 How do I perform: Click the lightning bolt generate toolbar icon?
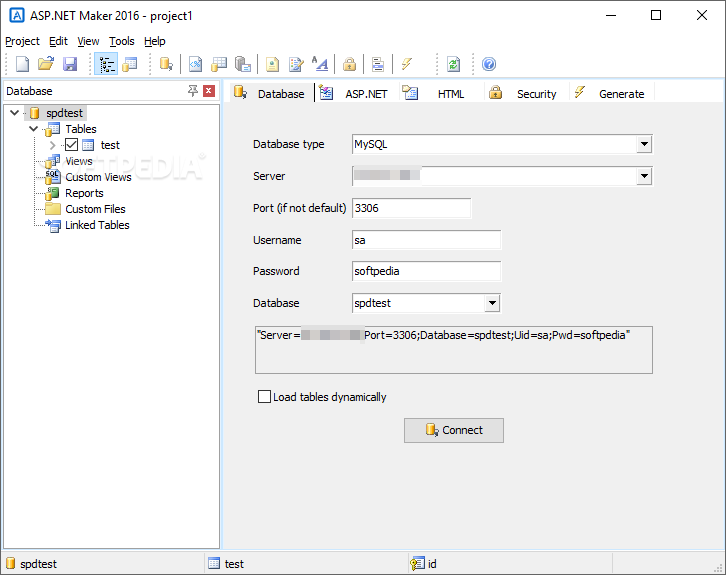point(407,64)
